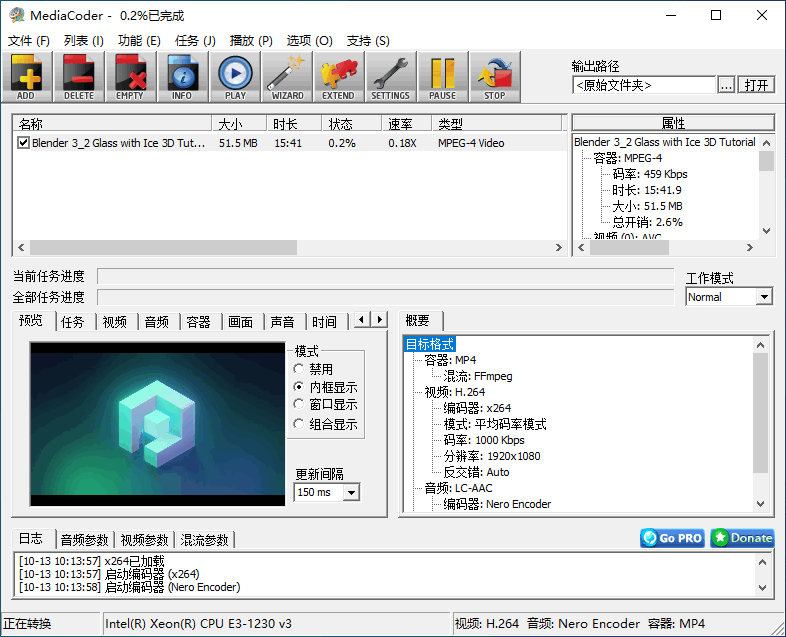Open the EXTEND puzzle icon
The image size is (786, 637).
pyautogui.click(x=338, y=77)
